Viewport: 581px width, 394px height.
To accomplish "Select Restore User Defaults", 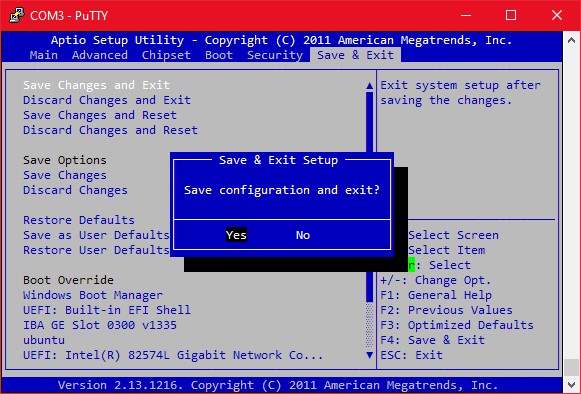I will [96, 250].
